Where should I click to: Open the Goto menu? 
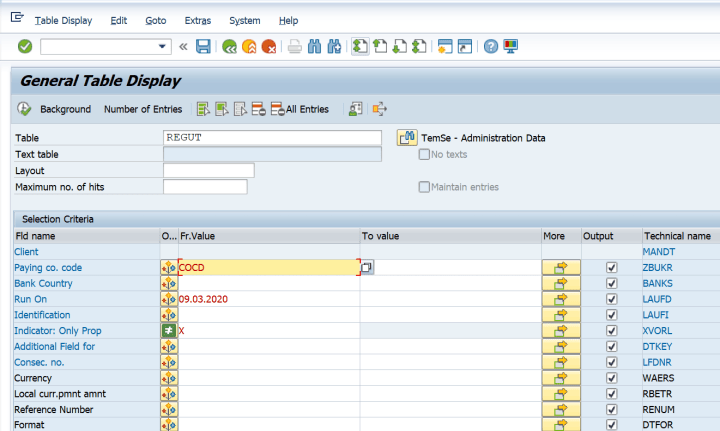[x=156, y=21]
